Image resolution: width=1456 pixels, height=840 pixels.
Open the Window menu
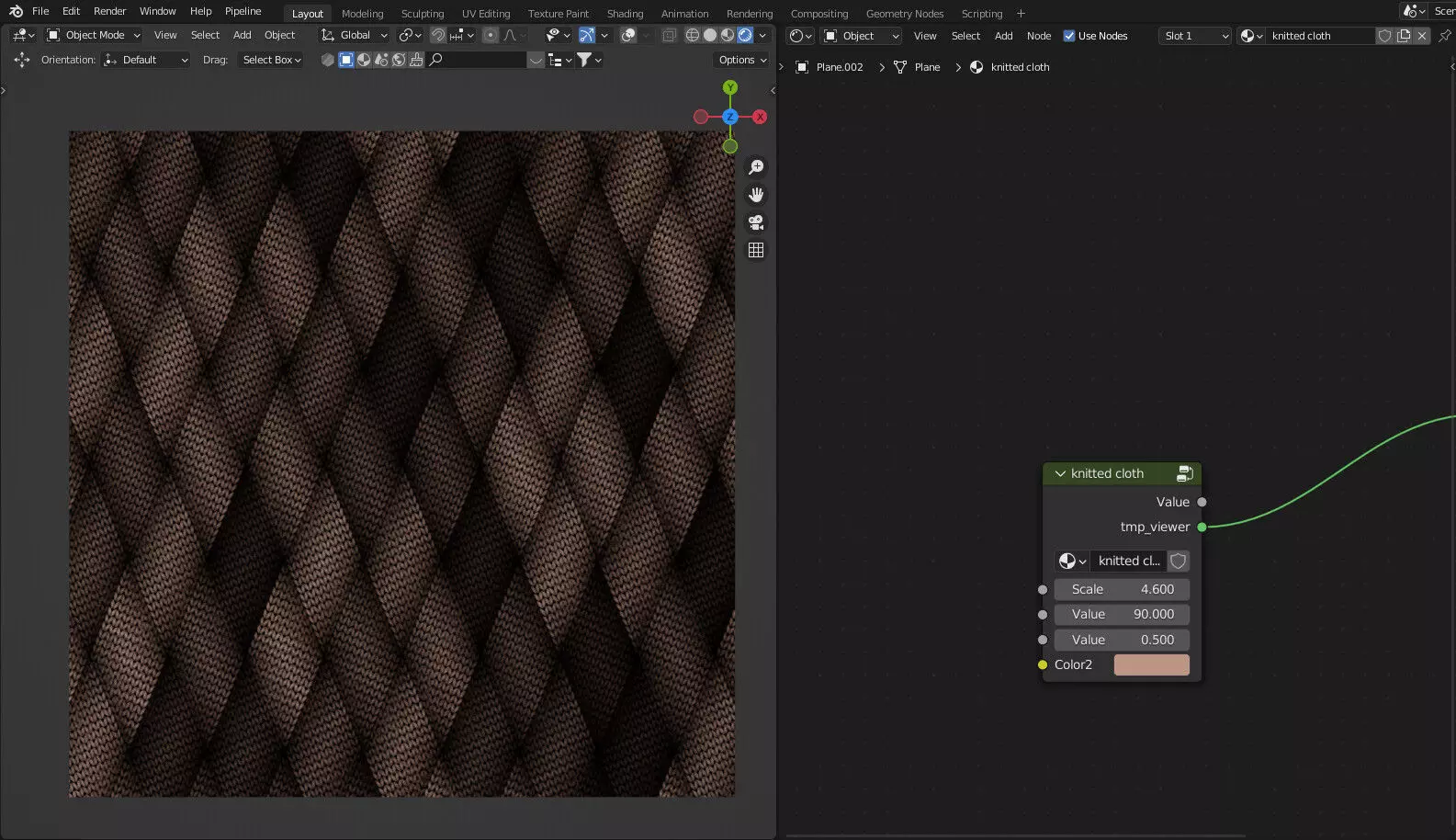(x=157, y=11)
